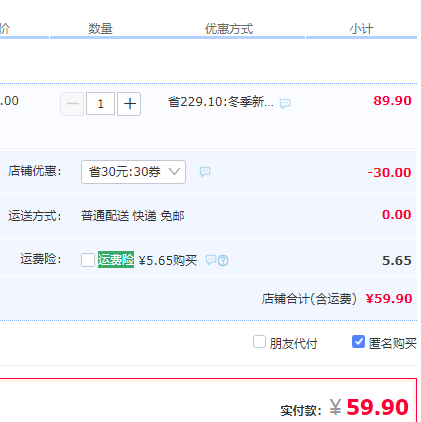
Task: Click the 普通配送 快递 免邮 shipping text
Action: 133,216
